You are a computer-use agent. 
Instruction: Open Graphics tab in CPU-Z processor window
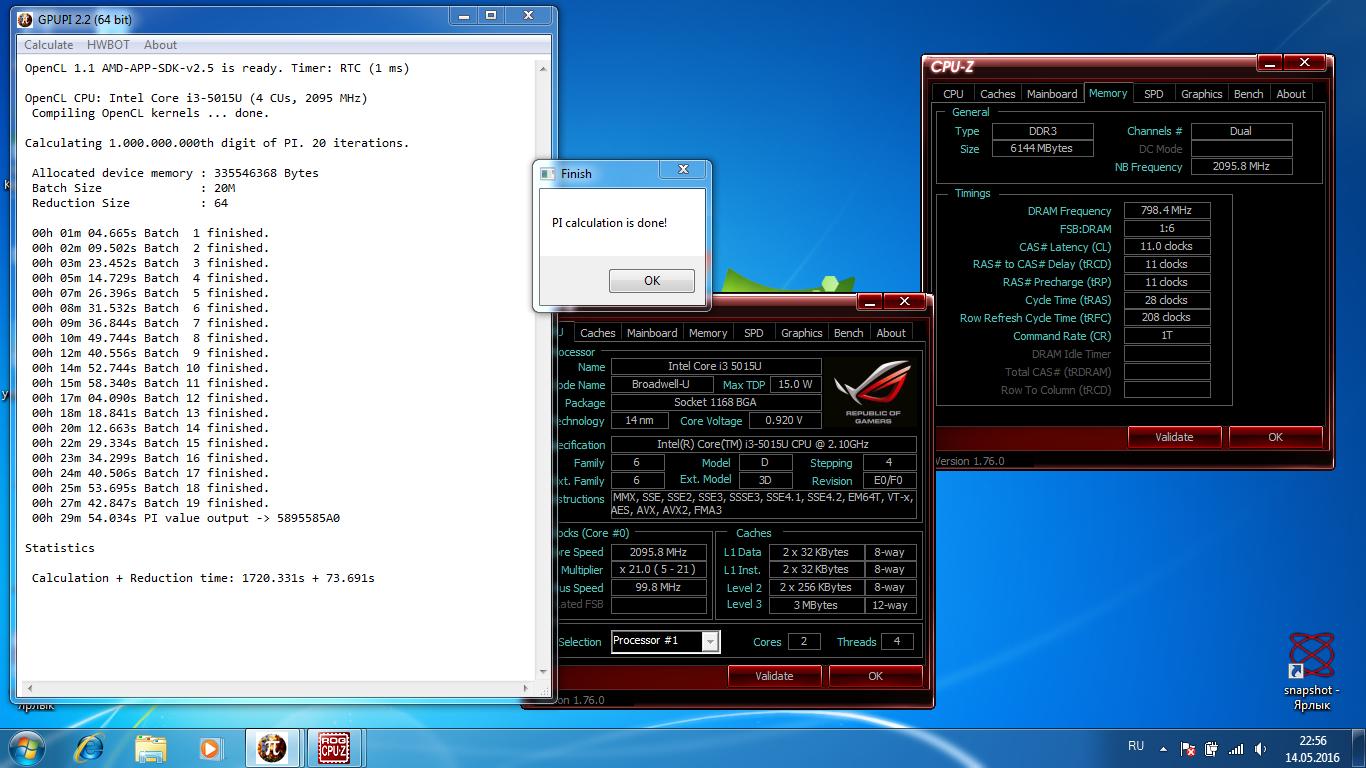click(x=801, y=333)
